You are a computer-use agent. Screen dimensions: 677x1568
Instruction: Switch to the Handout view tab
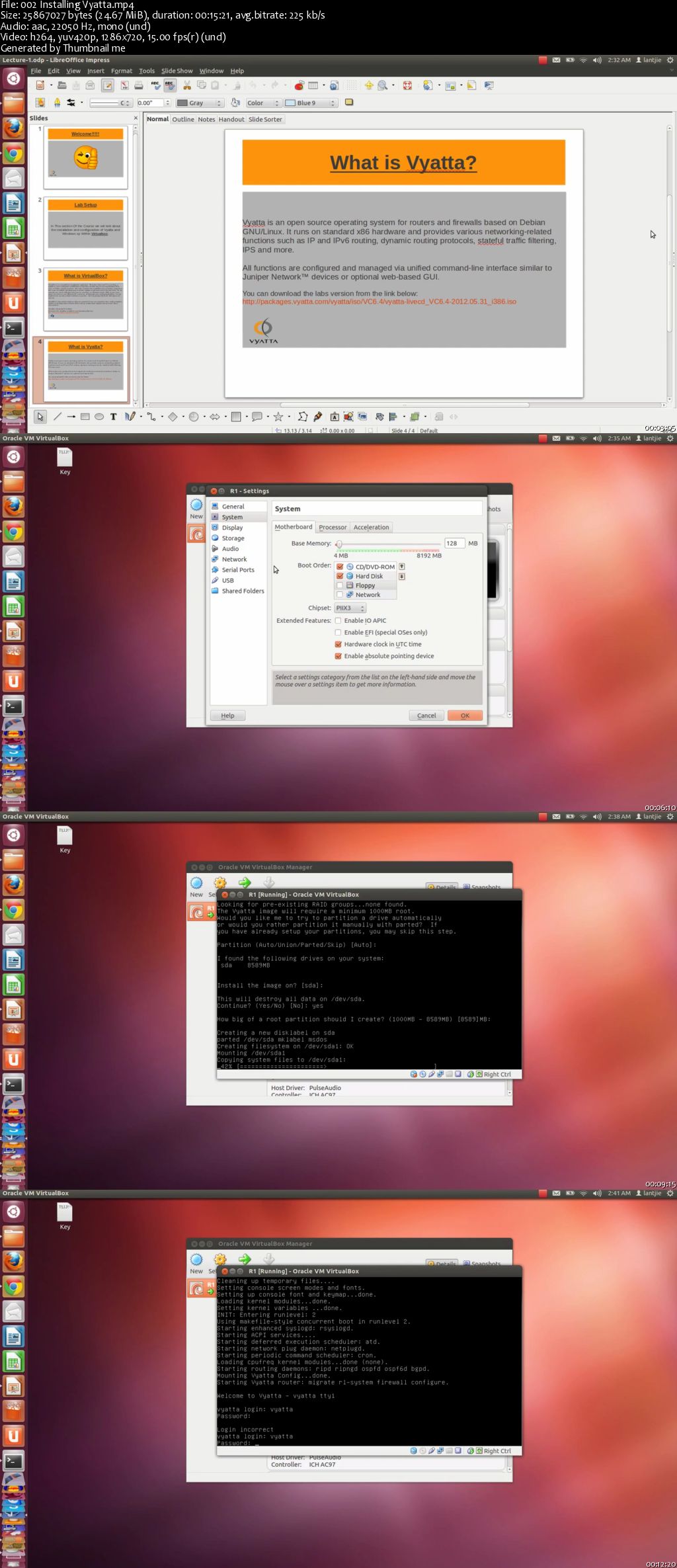coord(231,120)
